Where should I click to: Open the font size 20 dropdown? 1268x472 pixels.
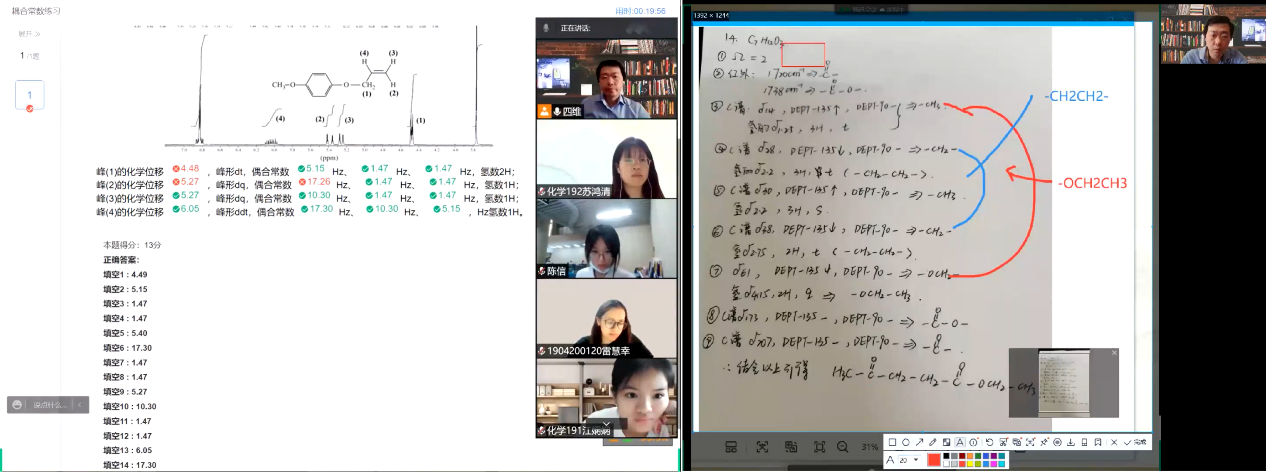tap(916, 460)
